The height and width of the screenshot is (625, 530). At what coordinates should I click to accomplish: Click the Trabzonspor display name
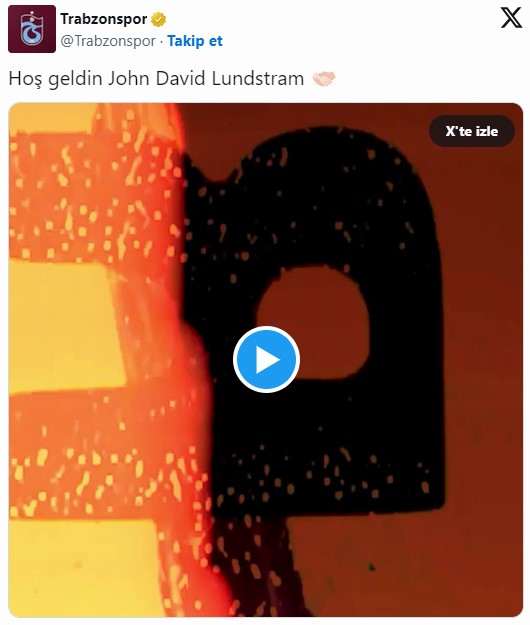(x=104, y=19)
